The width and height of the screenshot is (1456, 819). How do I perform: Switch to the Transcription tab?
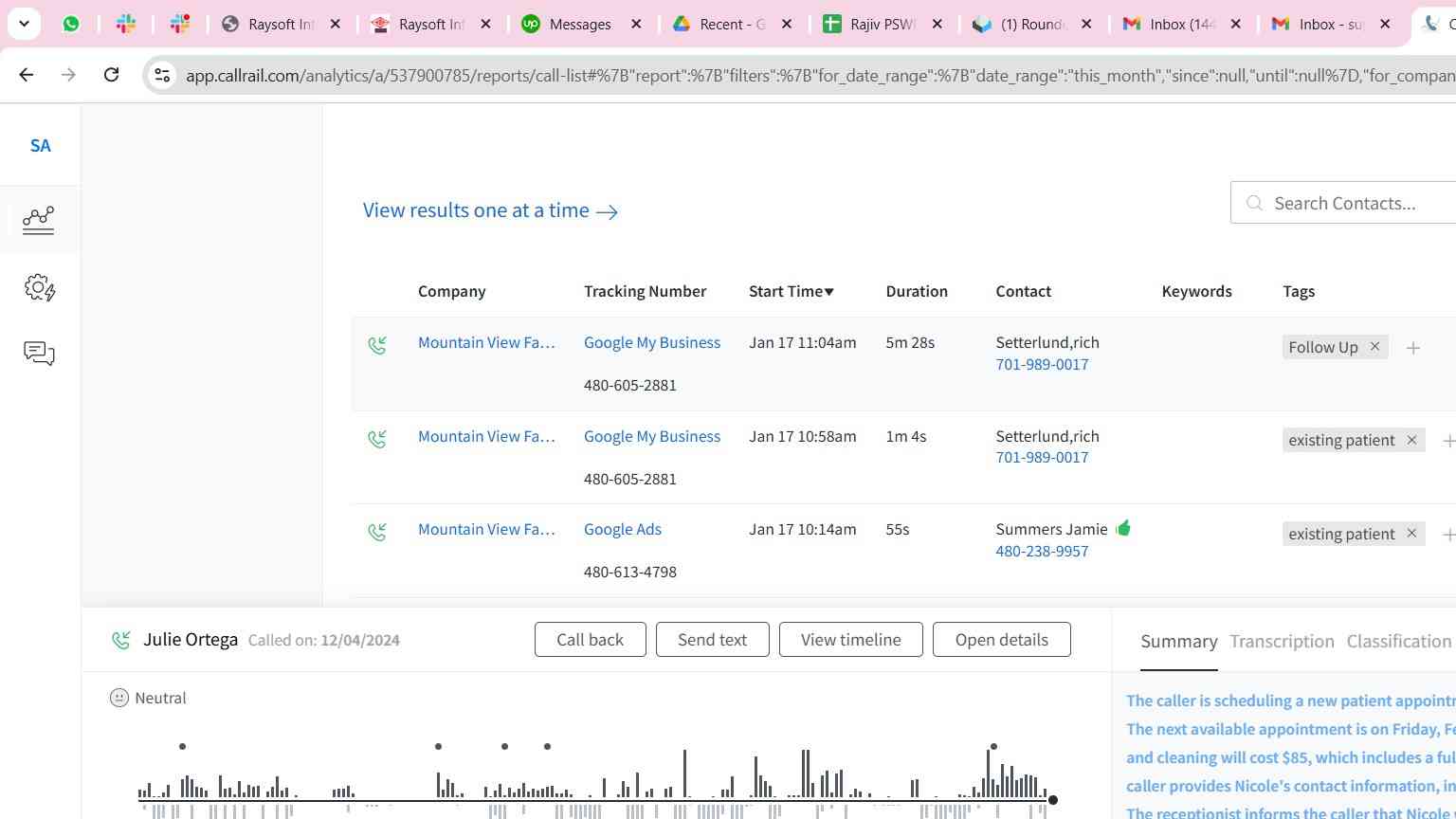(1282, 642)
